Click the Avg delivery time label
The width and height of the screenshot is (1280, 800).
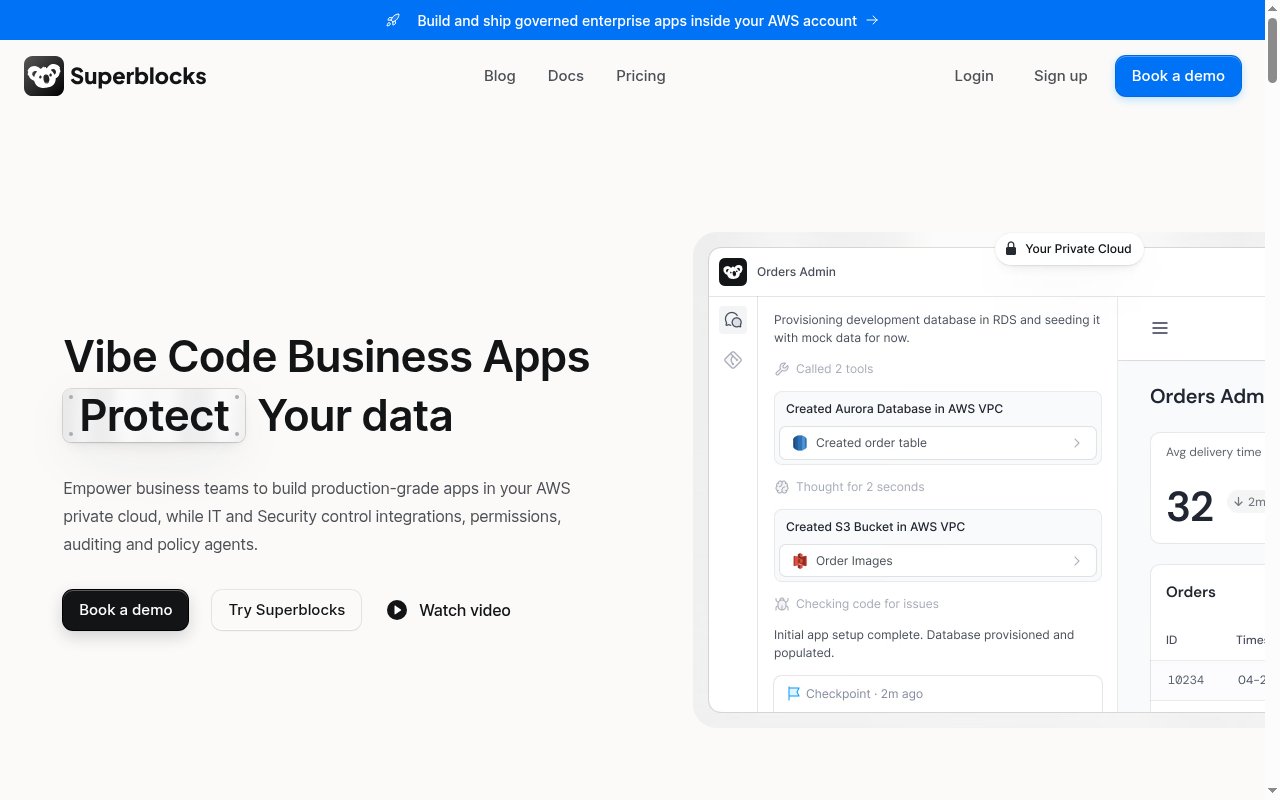(x=1213, y=452)
